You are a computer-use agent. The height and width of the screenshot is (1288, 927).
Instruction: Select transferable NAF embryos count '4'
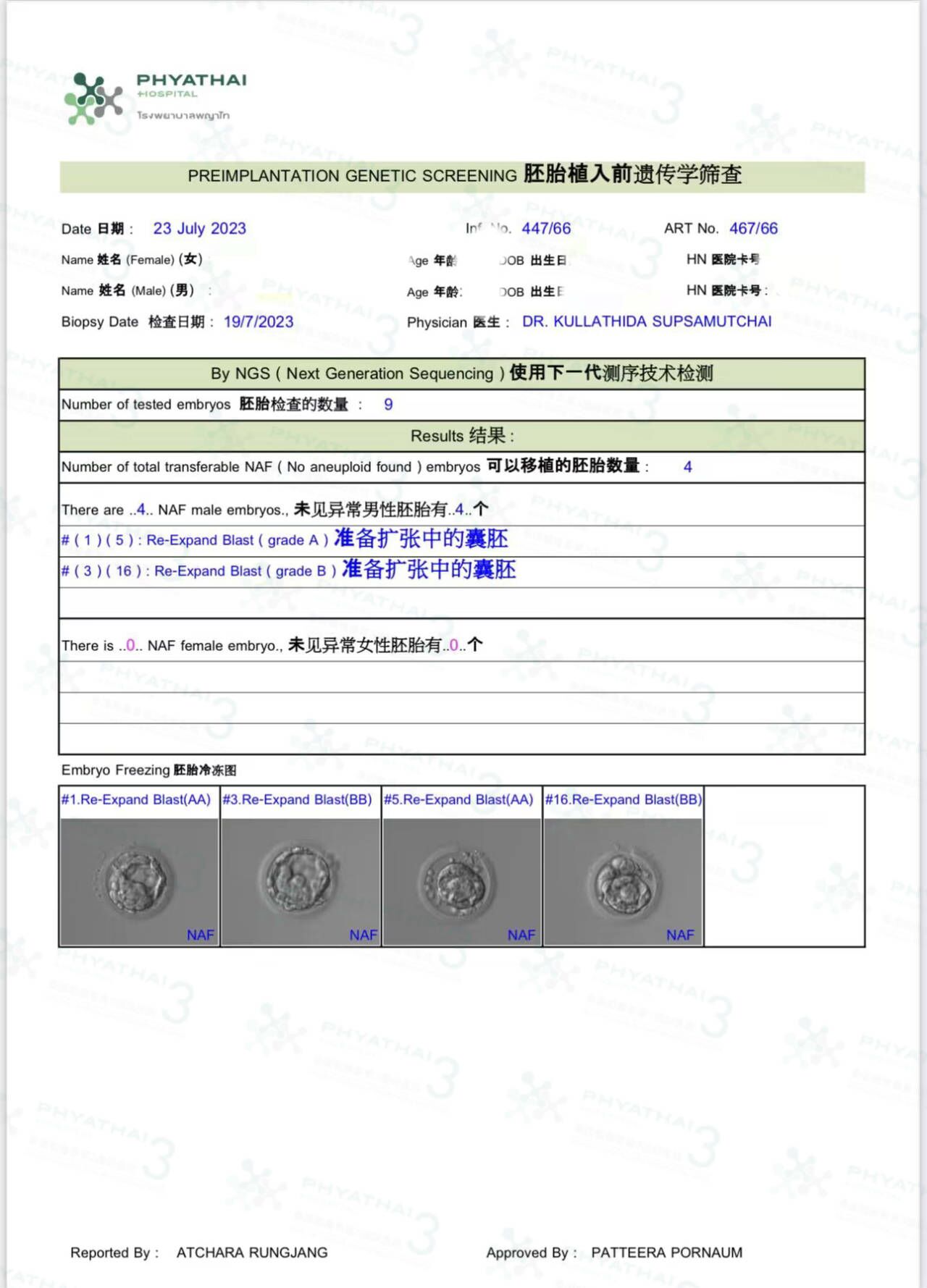coord(687,467)
